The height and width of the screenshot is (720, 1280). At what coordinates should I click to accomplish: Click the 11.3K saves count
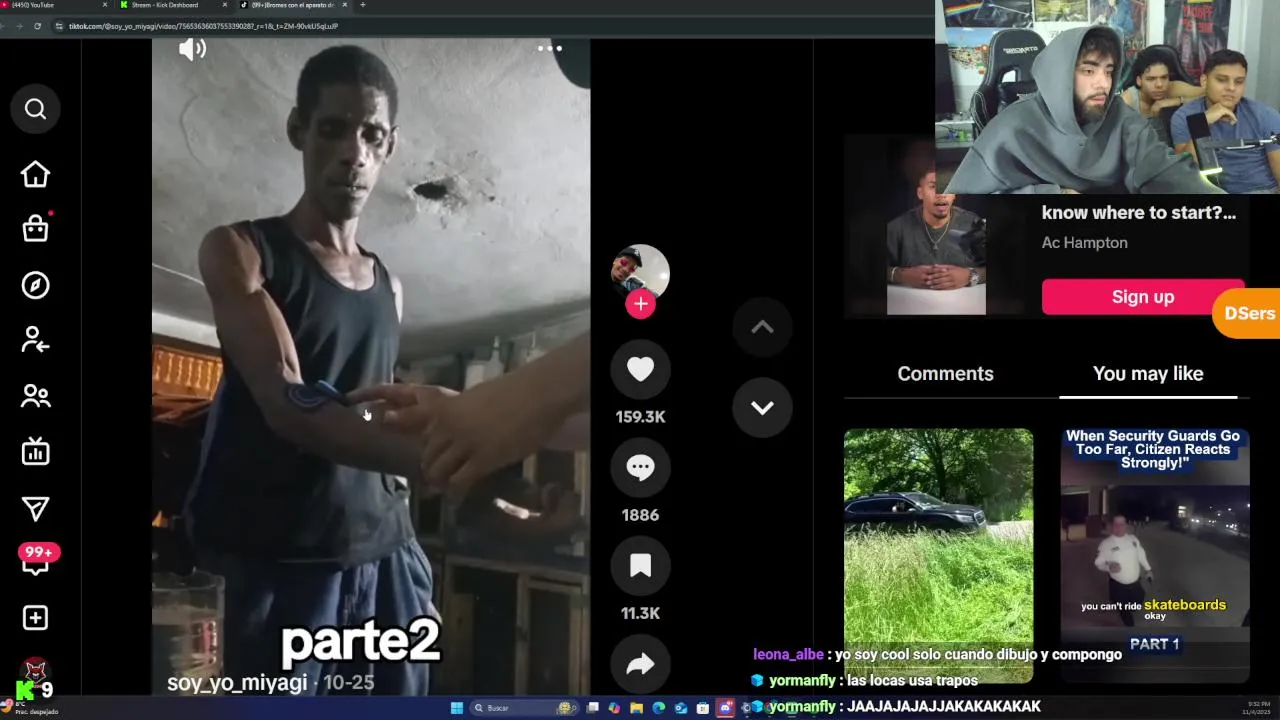click(x=640, y=613)
